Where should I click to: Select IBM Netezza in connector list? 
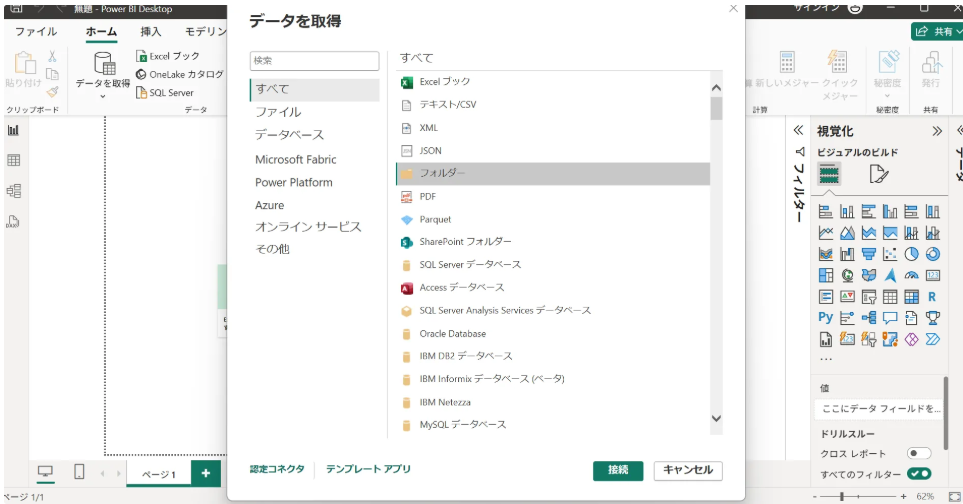click(553, 403)
